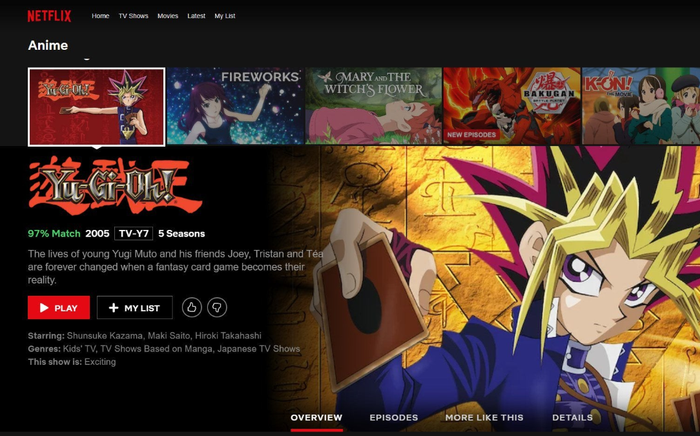Click the 2005 release year
The image size is (700, 436).
(97, 233)
